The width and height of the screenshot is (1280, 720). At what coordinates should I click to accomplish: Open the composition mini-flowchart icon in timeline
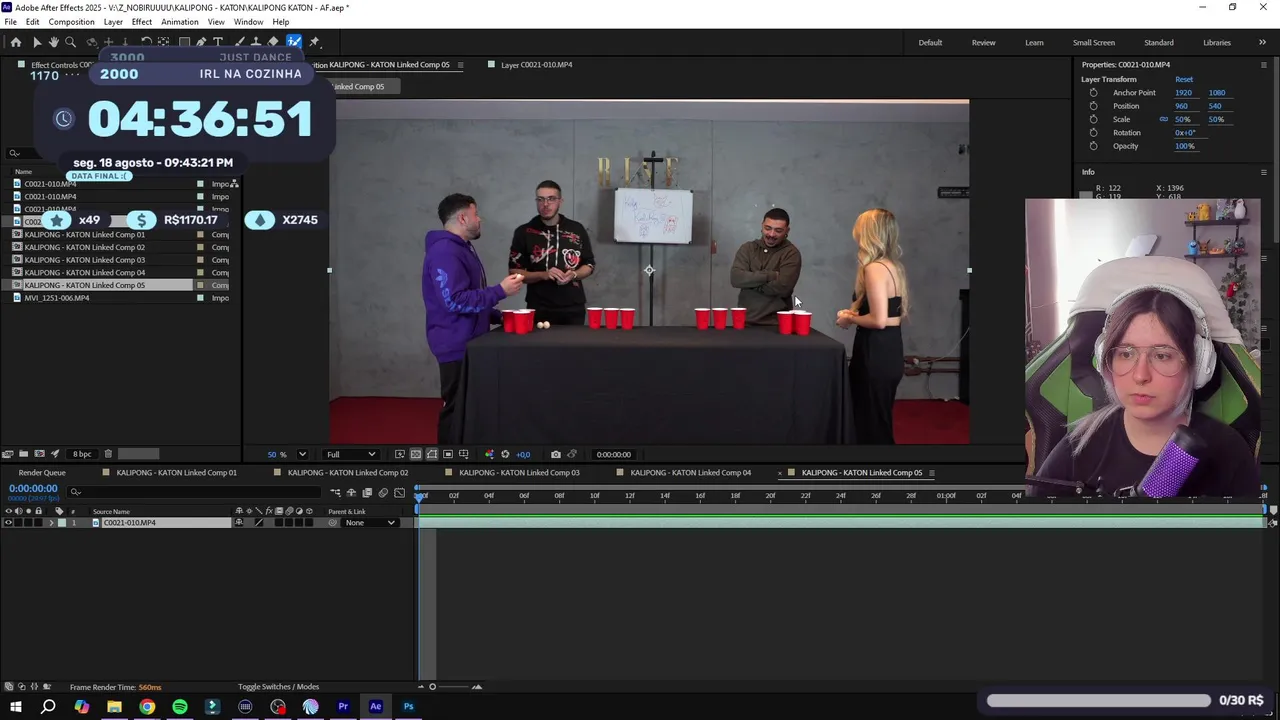point(335,492)
